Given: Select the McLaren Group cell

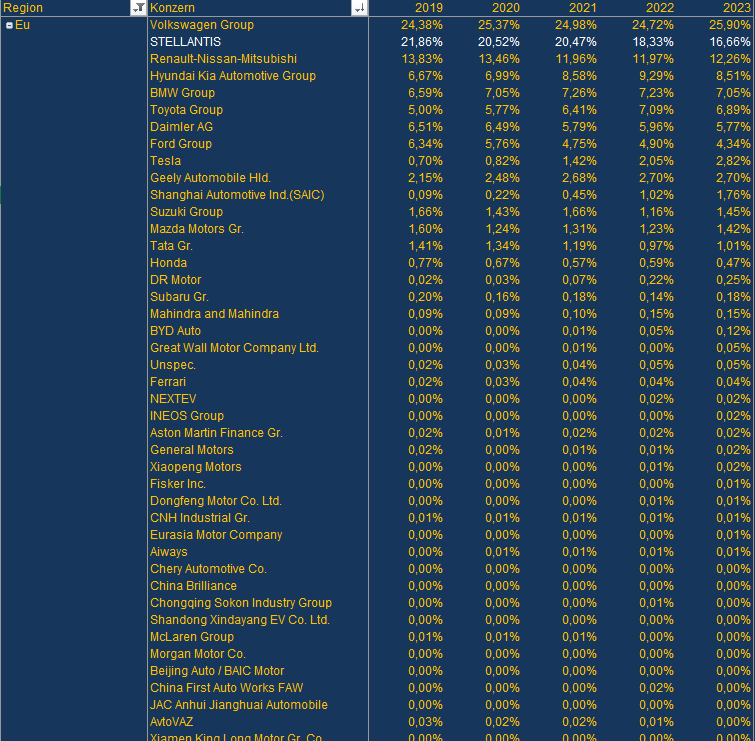Looking at the screenshot, I should pyautogui.click(x=192, y=637).
